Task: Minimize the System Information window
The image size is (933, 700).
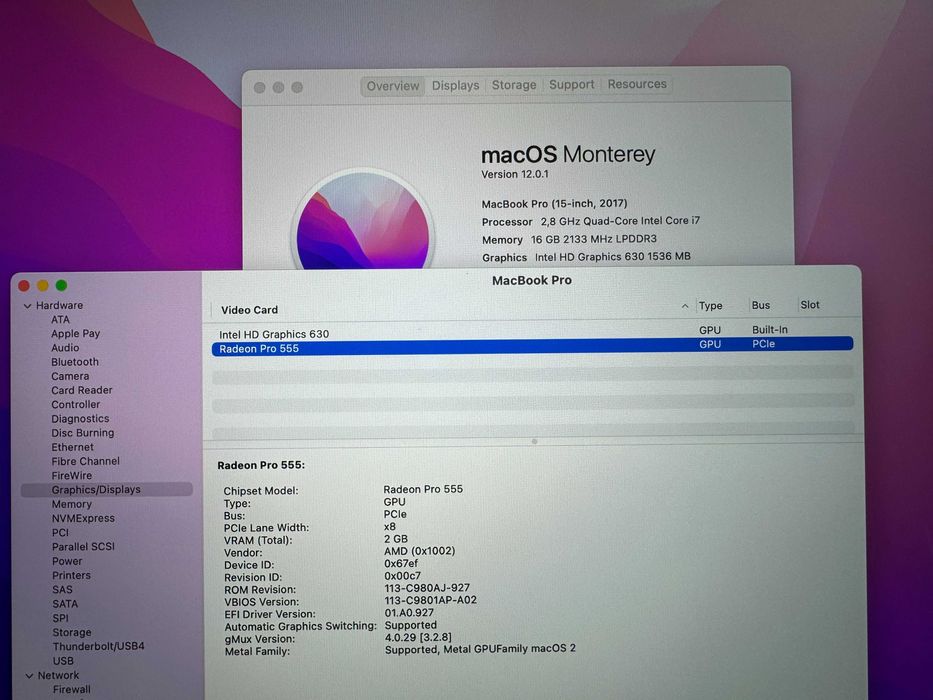Action: click(x=43, y=286)
